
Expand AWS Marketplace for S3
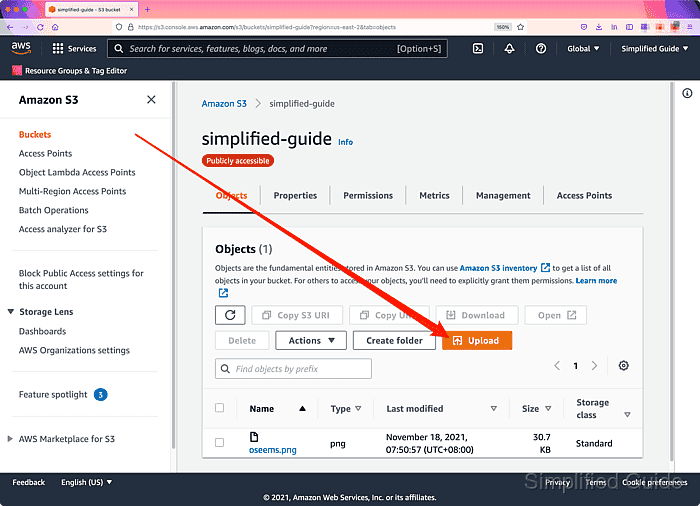10,439
